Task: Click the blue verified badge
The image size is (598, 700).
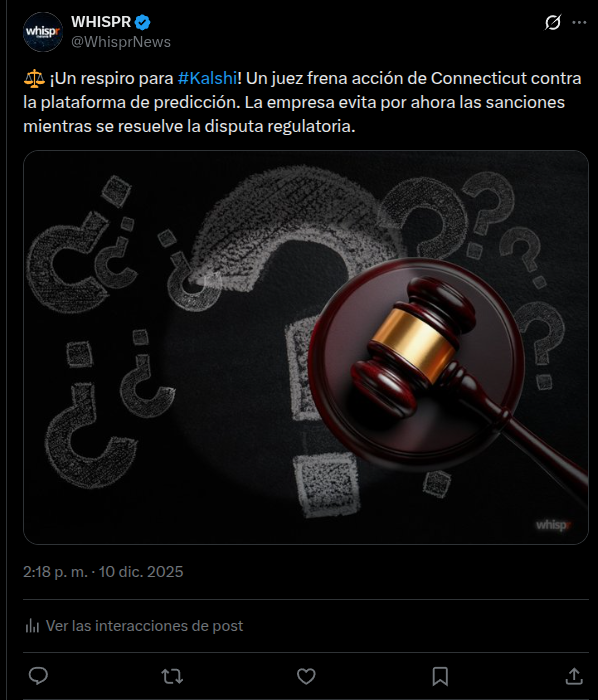Action: 142,22
